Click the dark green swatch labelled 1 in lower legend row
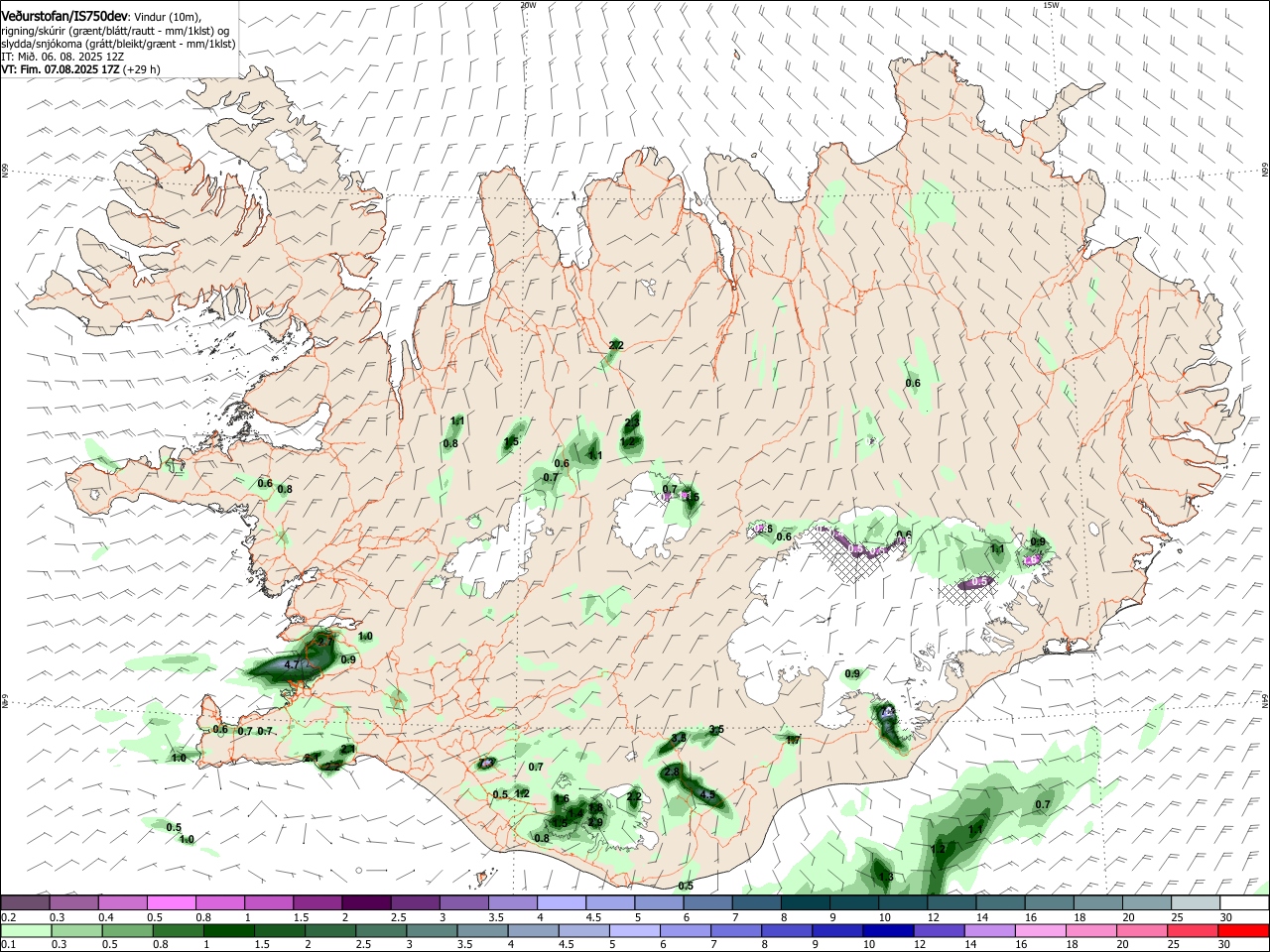The height and width of the screenshot is (952, 1270). [x=227, y=931]
